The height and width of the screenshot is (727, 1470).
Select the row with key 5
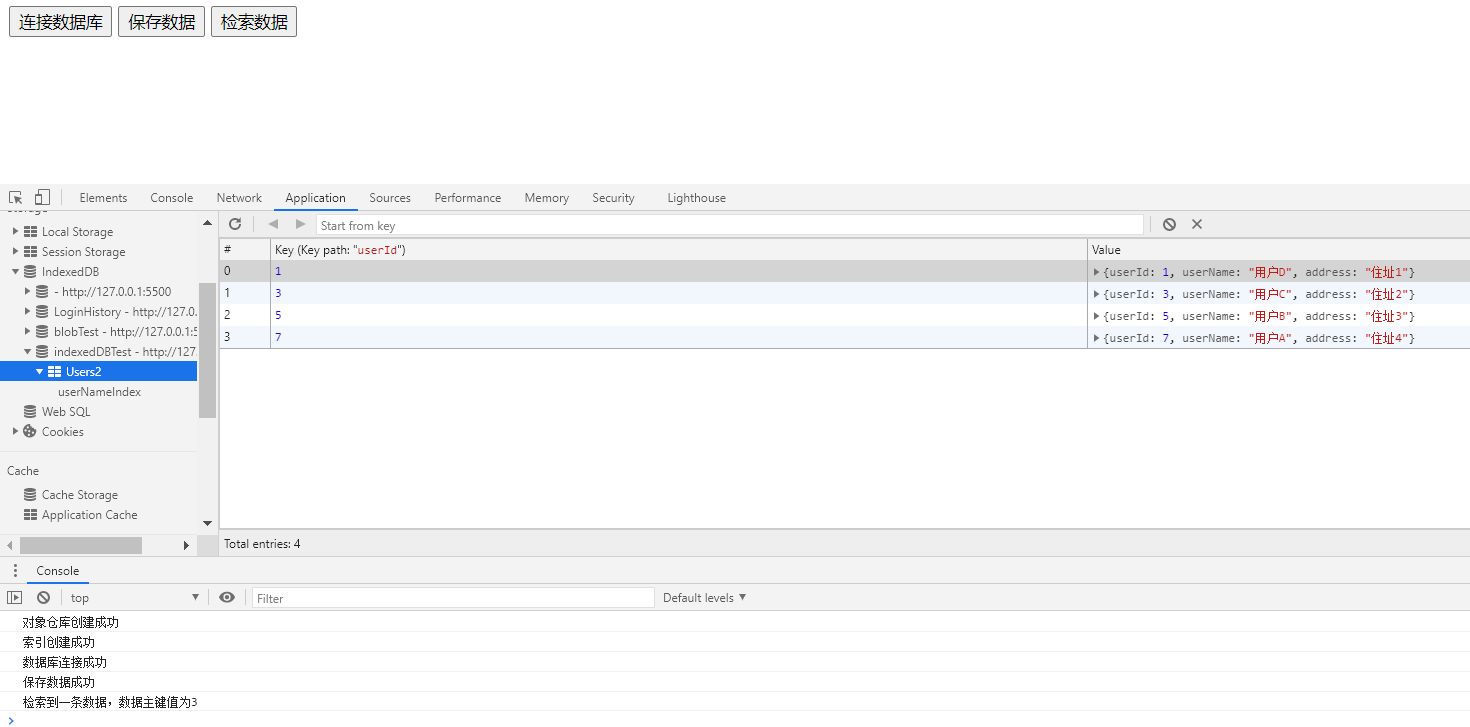coord(845,316)
